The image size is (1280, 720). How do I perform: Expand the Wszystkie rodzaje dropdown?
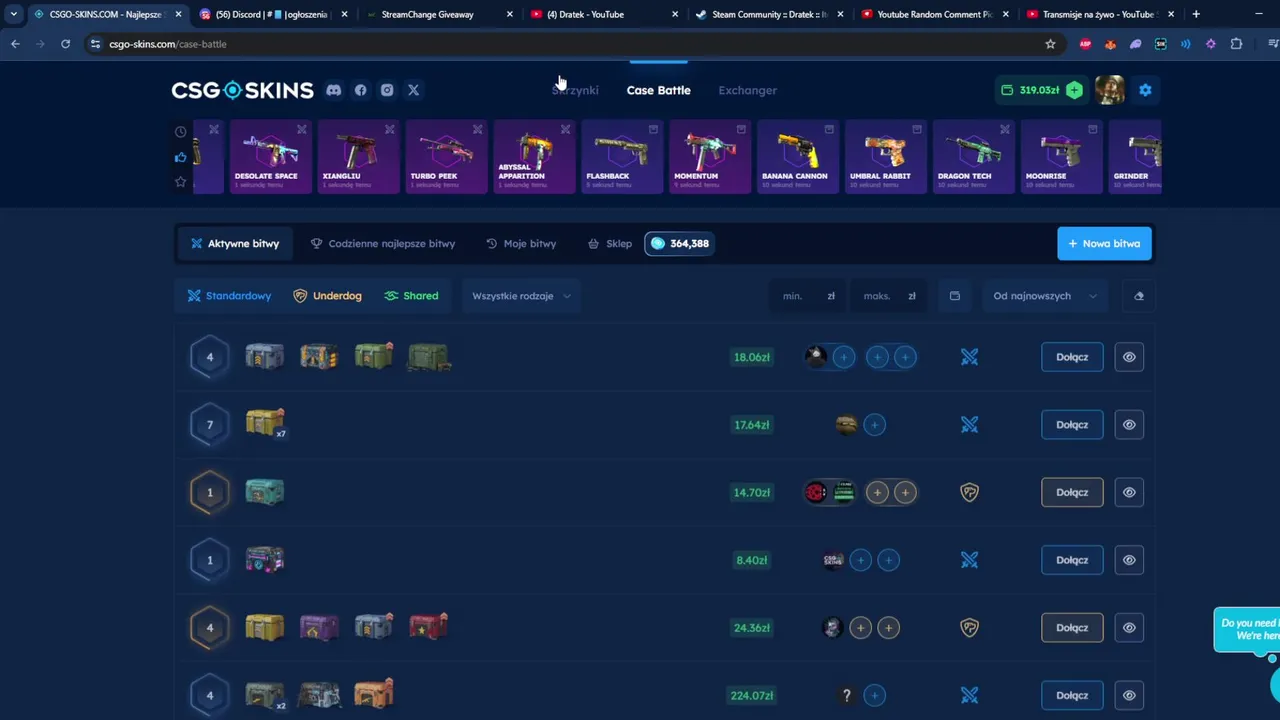coord(521,296)
